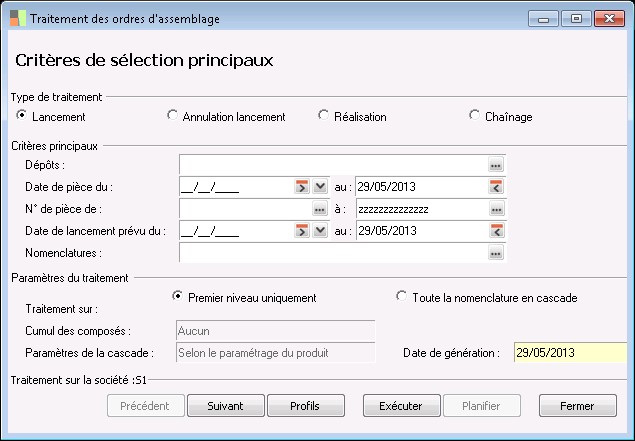This screenshot has width=635, height=441.
Task: Browse the 'N° de pièce' end lookup
Action: tap(496, 209)
